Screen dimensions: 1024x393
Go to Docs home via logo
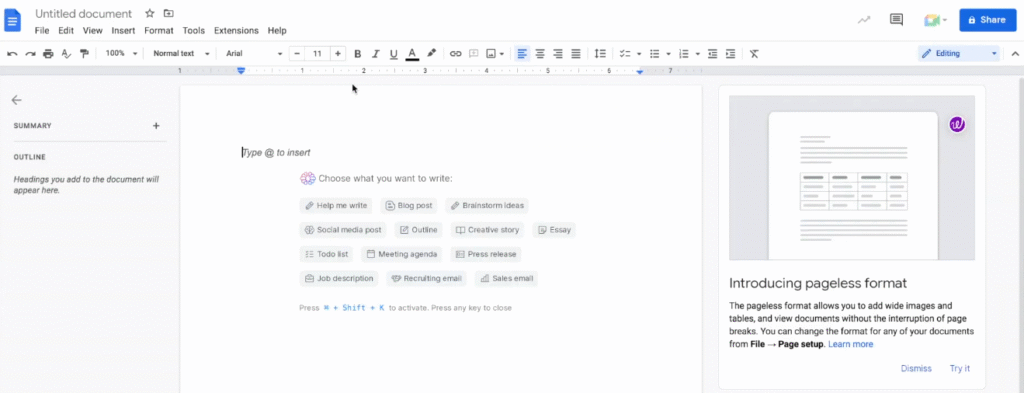[x=13, y=20]
